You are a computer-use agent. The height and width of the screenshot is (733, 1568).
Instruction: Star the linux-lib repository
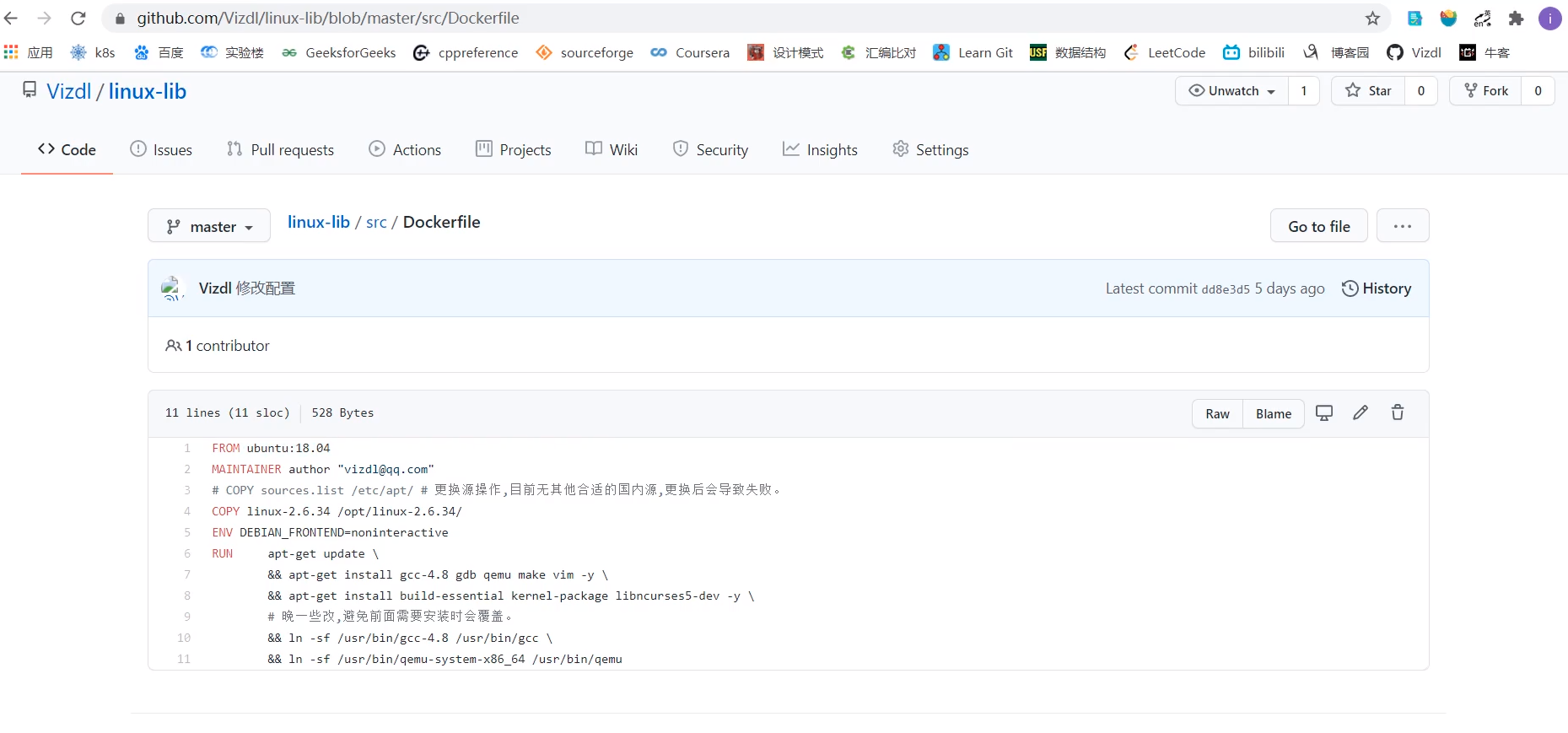pyautogui.click(x=1368, y=91)
